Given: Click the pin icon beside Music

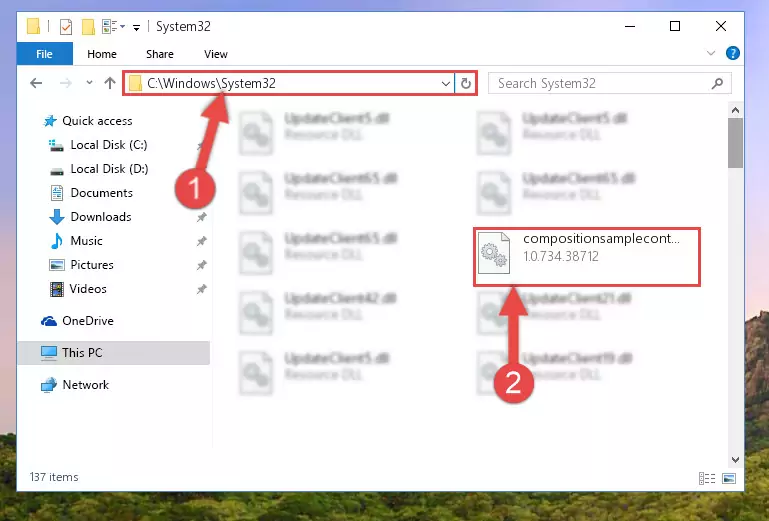Looking at the screenshot, I should [202, 241].
